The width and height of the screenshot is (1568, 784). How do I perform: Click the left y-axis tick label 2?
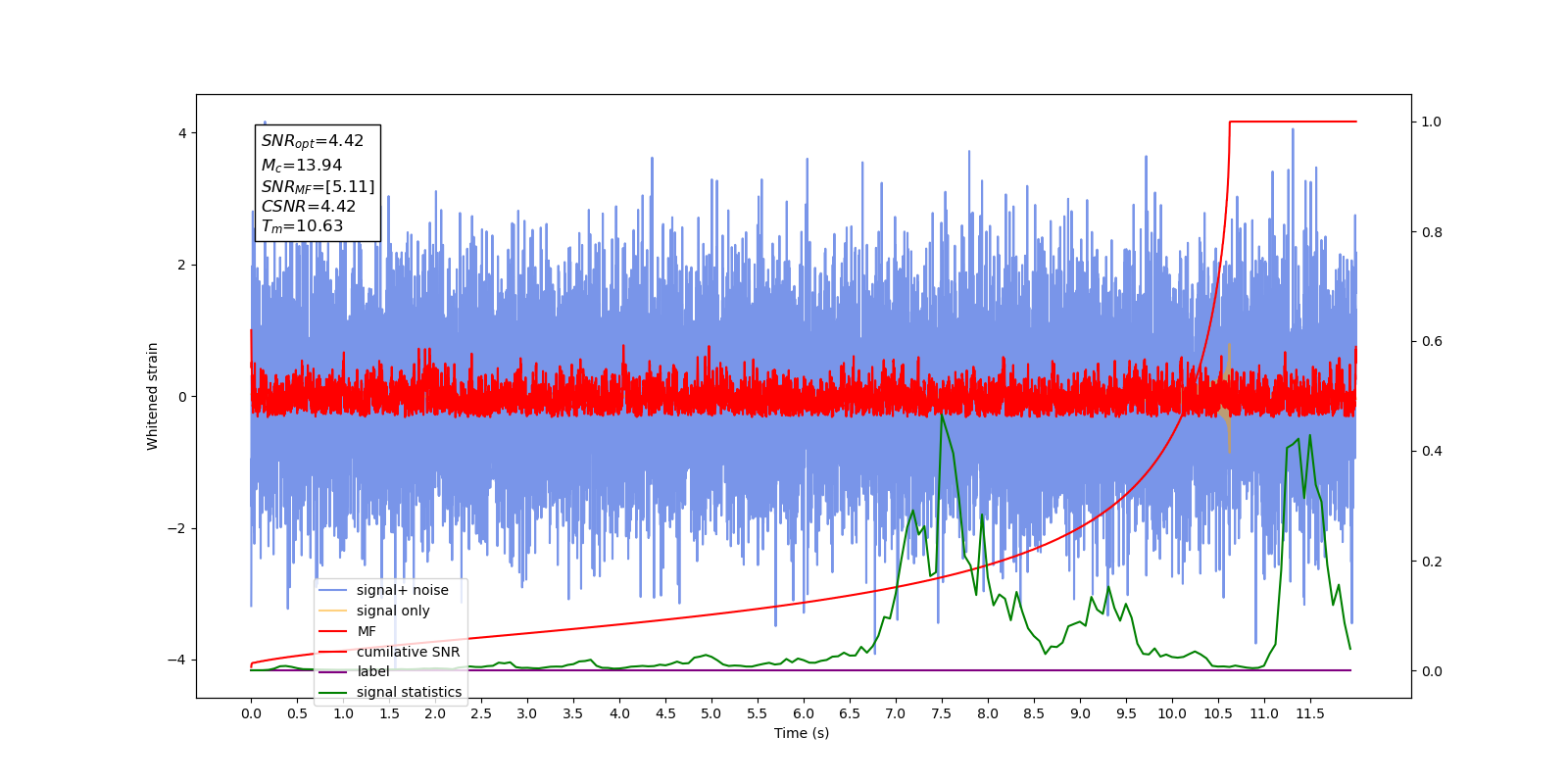[x=181, y=265]
